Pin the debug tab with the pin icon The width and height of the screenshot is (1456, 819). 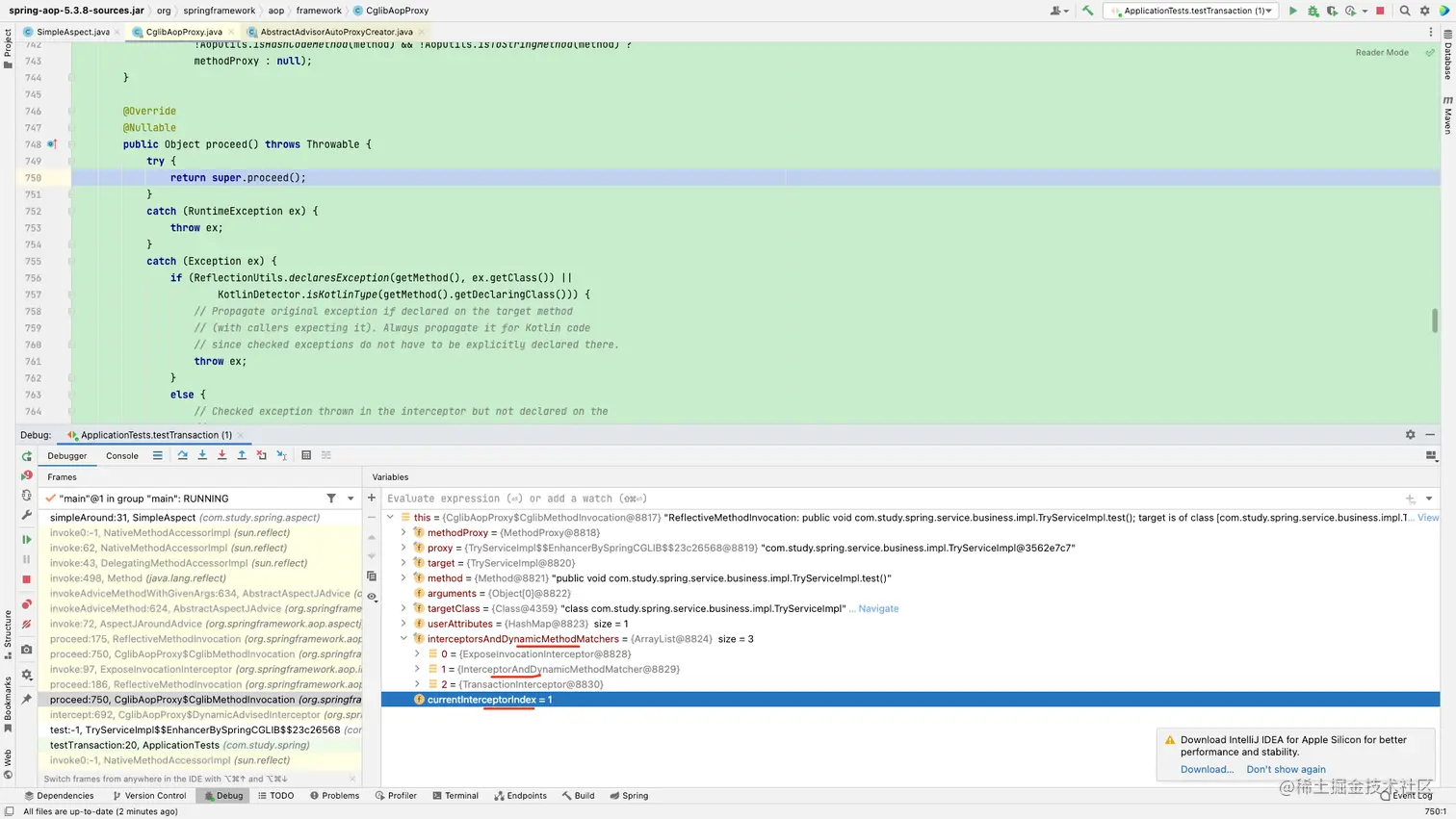pos(27,700)
